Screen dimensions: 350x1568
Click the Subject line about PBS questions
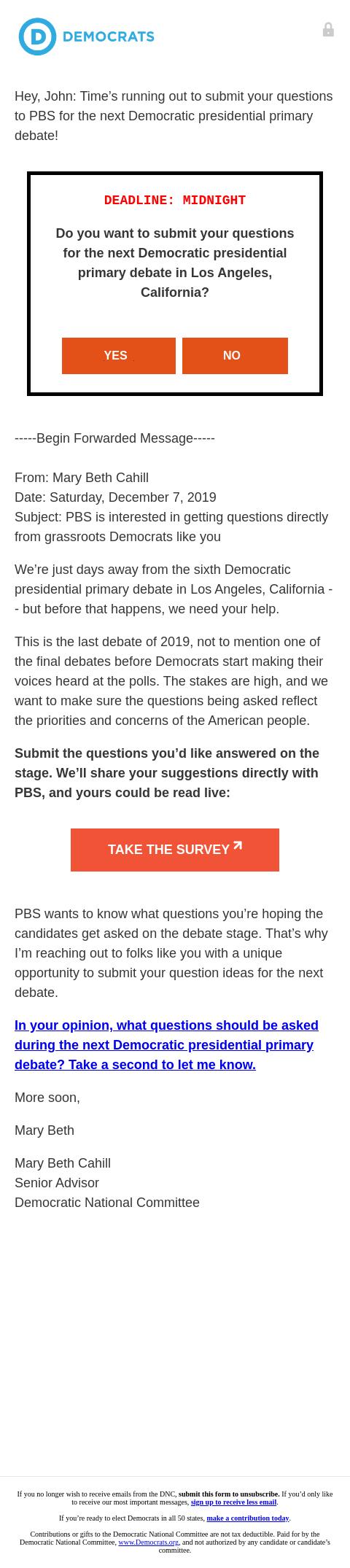[171, 527]
